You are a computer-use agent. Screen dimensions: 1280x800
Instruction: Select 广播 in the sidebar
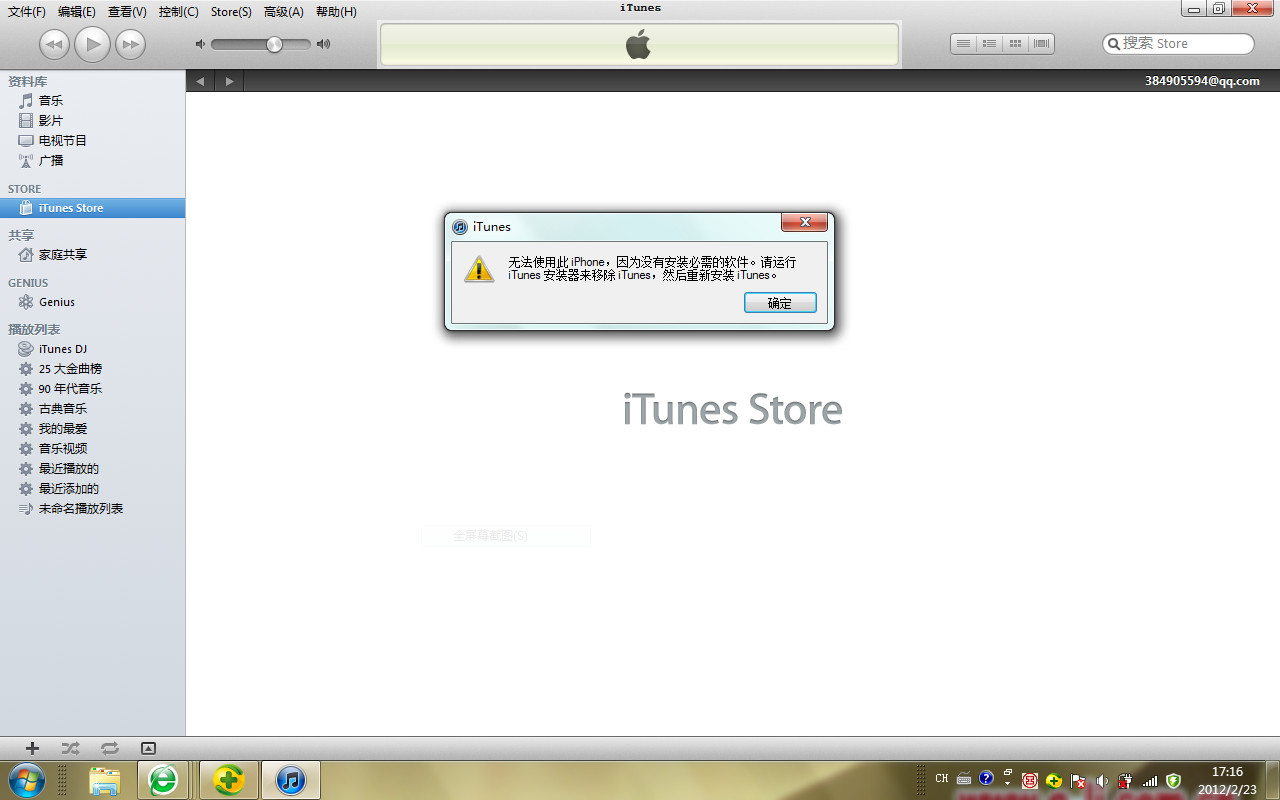point(92,160)
